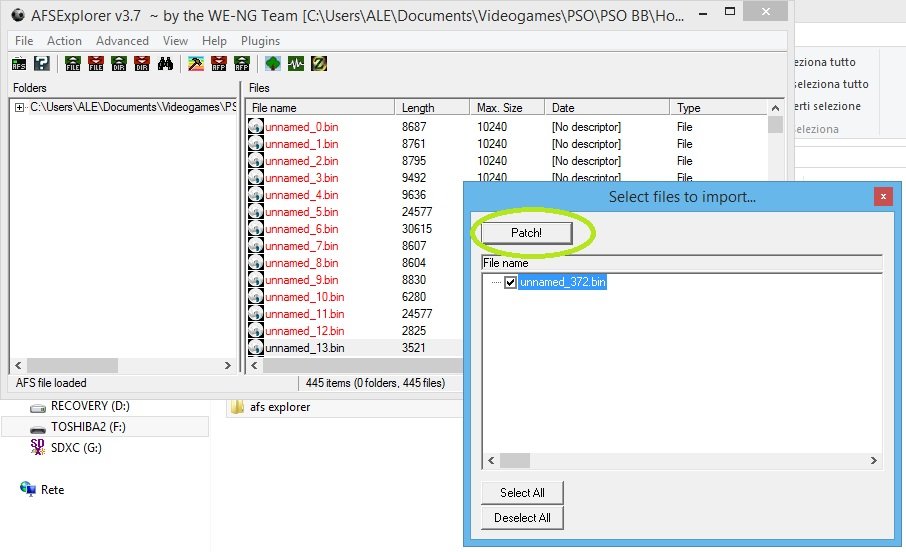Screen dimensions: 906x552
Task: Click the Folders scroll-left arrow
Action: [18, 365]
